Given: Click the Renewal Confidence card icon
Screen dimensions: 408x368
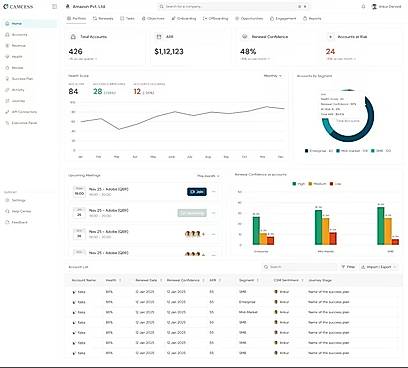Looking at the screenshot, I should (244, 37).
